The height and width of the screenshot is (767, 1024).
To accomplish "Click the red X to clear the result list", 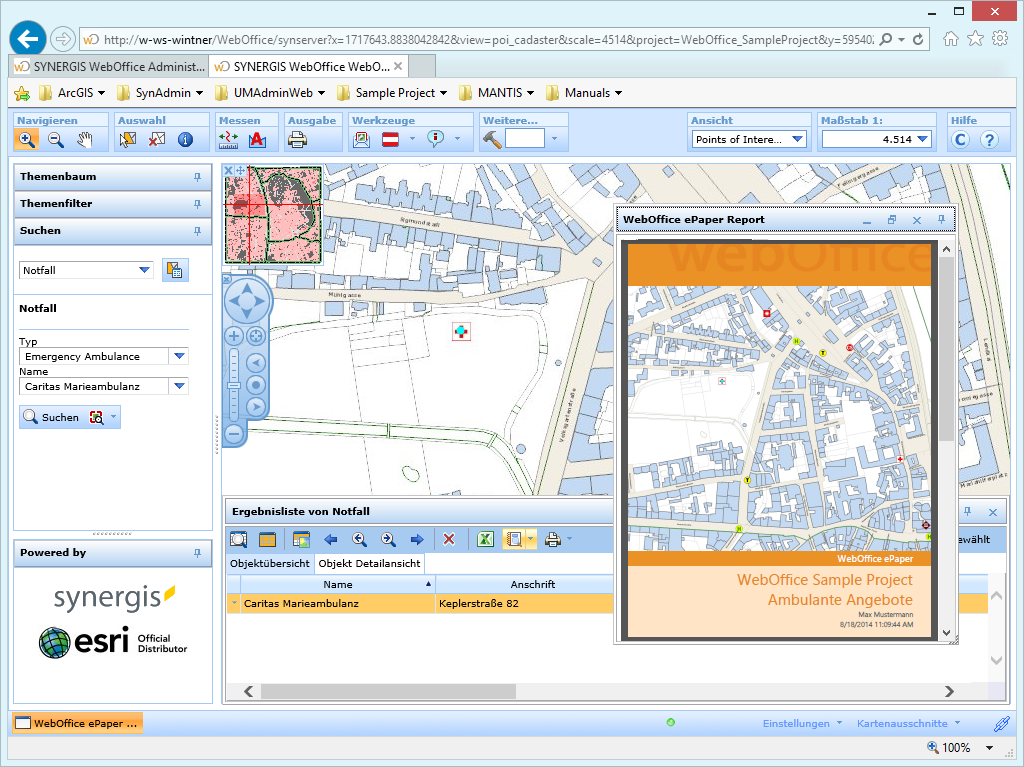I will point(449,539).
